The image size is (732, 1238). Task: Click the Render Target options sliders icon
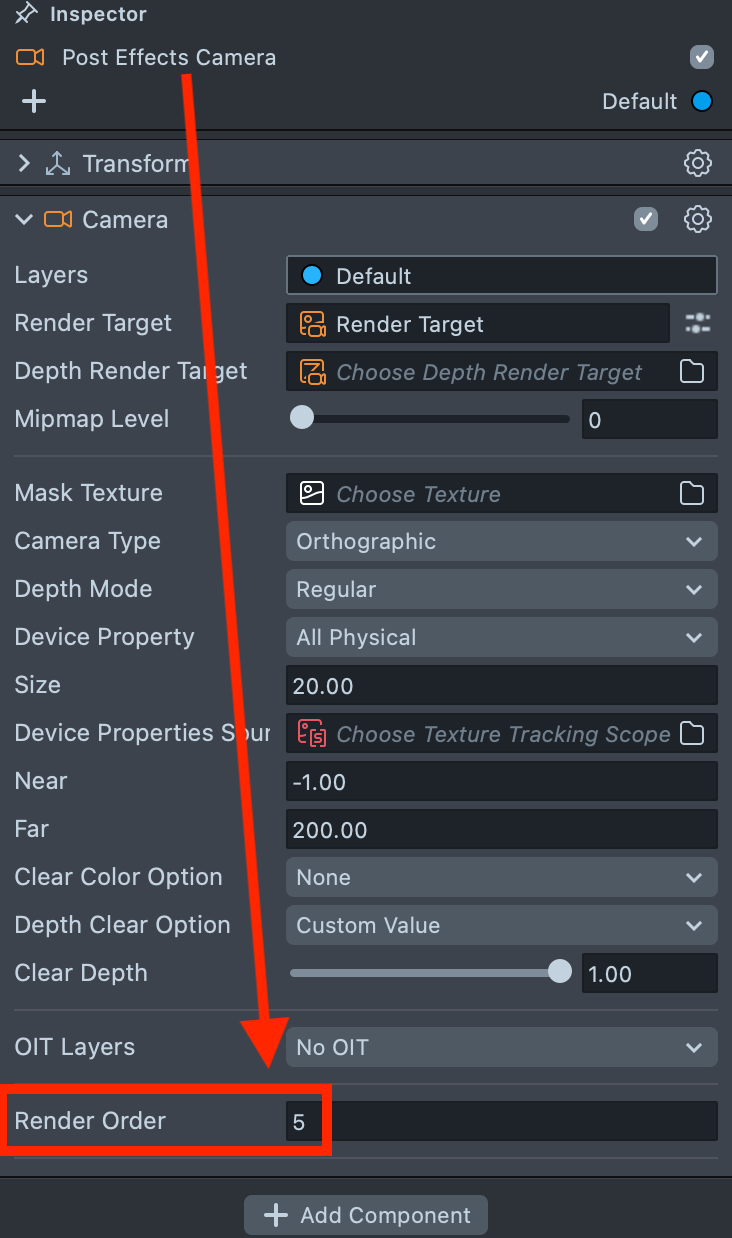(x=697, y=323)
